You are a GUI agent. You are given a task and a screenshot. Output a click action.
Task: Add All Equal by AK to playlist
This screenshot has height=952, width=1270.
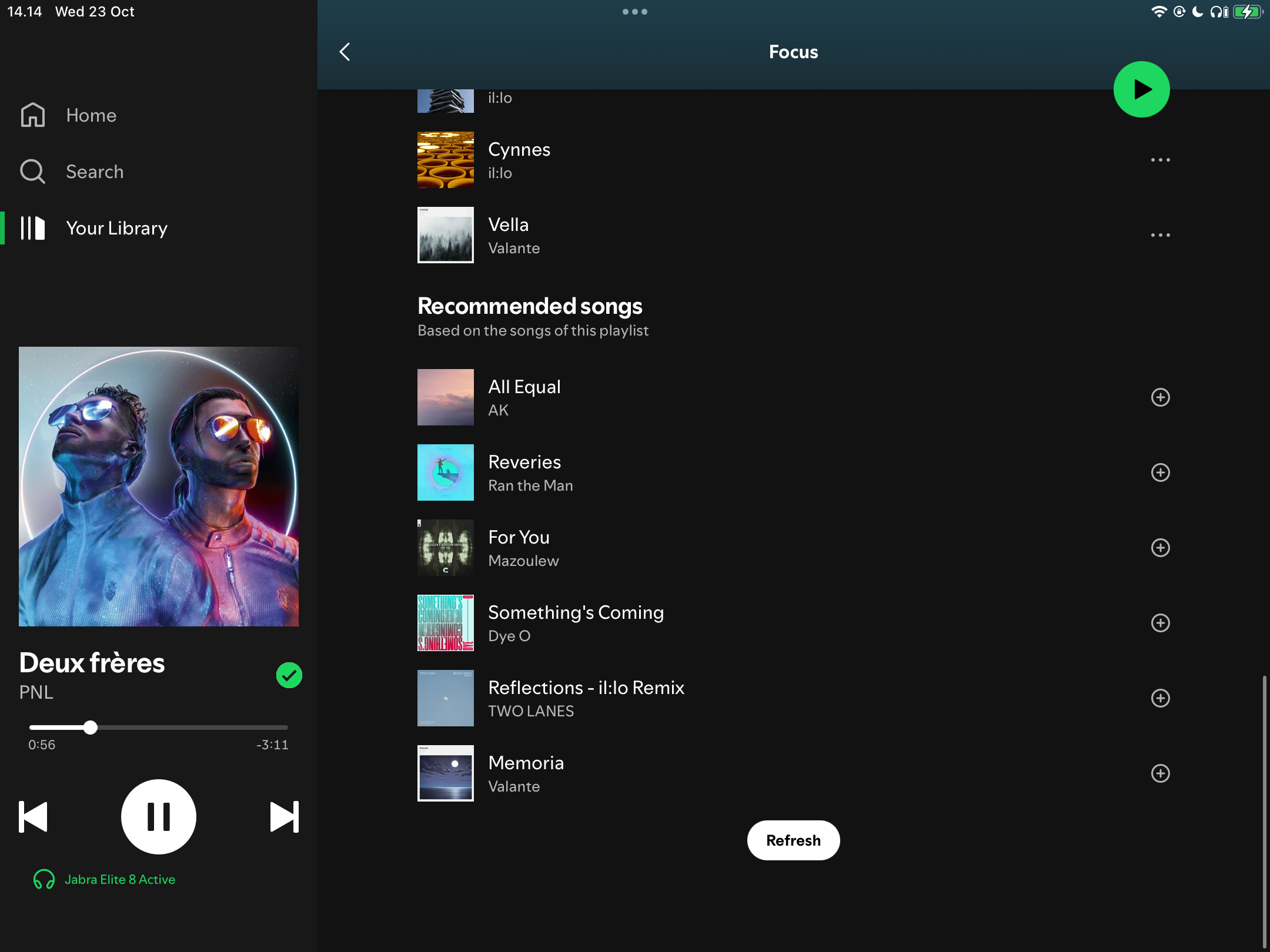[x=1159, y=397]
